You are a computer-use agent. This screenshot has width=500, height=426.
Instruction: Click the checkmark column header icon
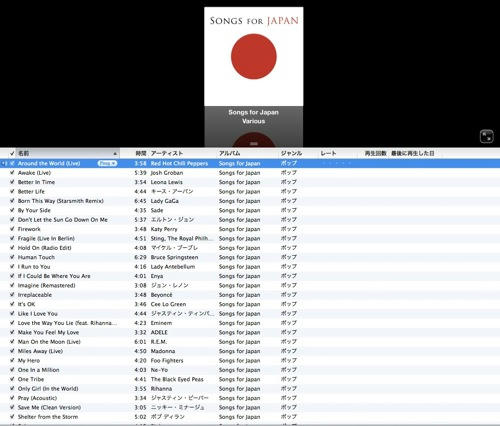tap(12, 153)
